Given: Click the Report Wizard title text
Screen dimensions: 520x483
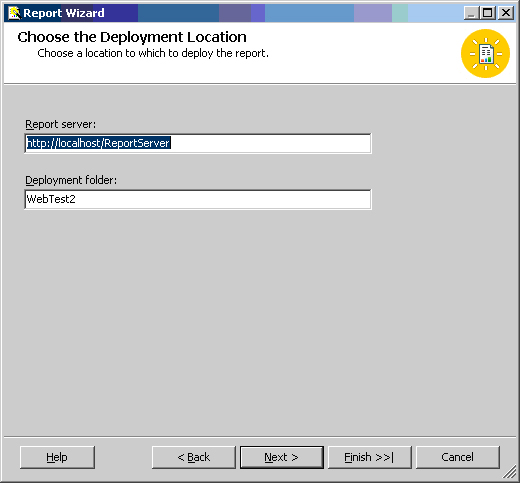Looking at the screenshot, I should [x=64, y=13].
